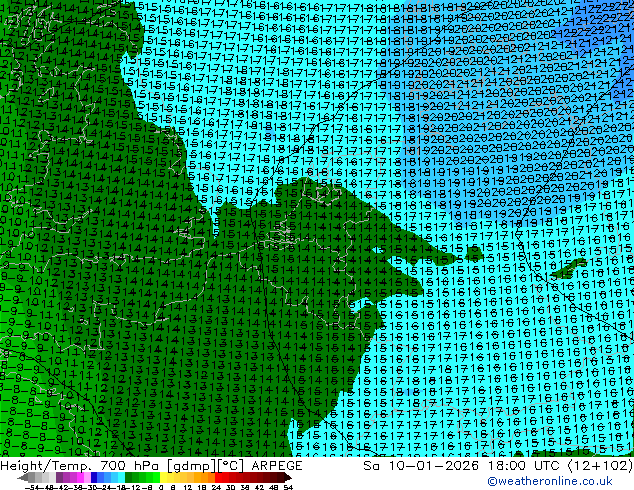Pick the yellow swatch in temperature legend

(x=163, y=477)
